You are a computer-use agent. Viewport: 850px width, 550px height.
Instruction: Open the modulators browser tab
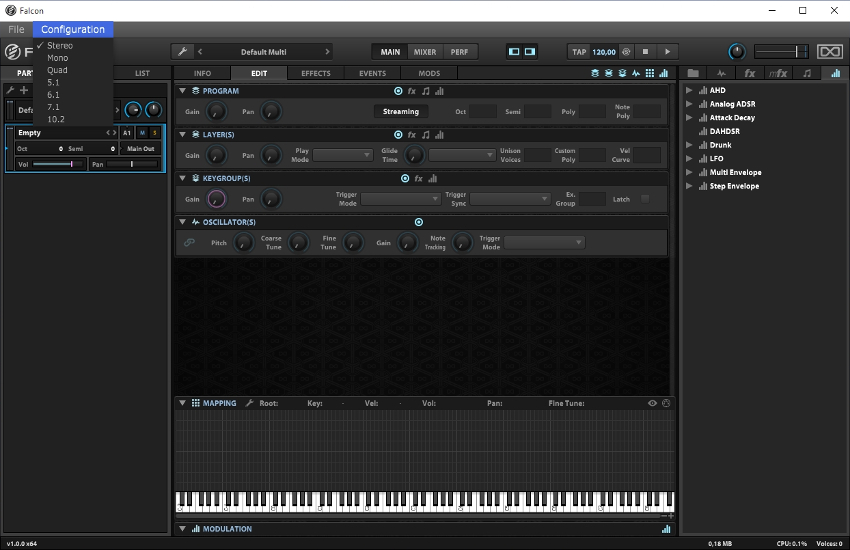(x=835, y=73)
